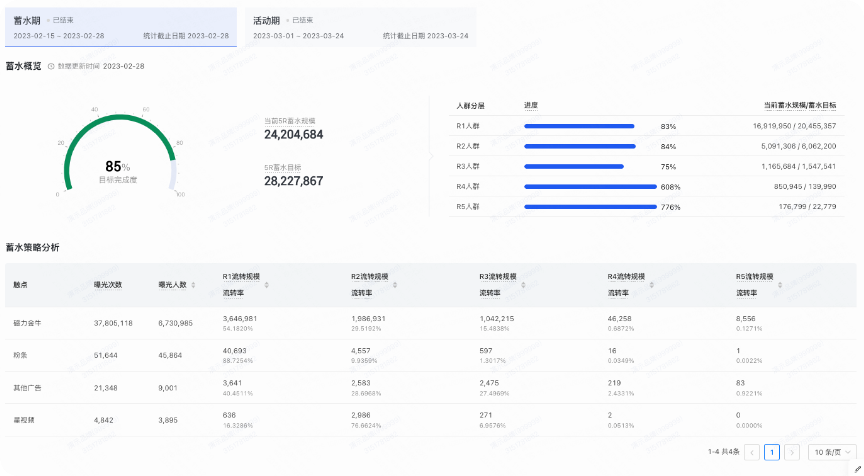Viewport: 864px width, 476px height.
Task: Go to previous page arrow
Action: coord(752,452)
